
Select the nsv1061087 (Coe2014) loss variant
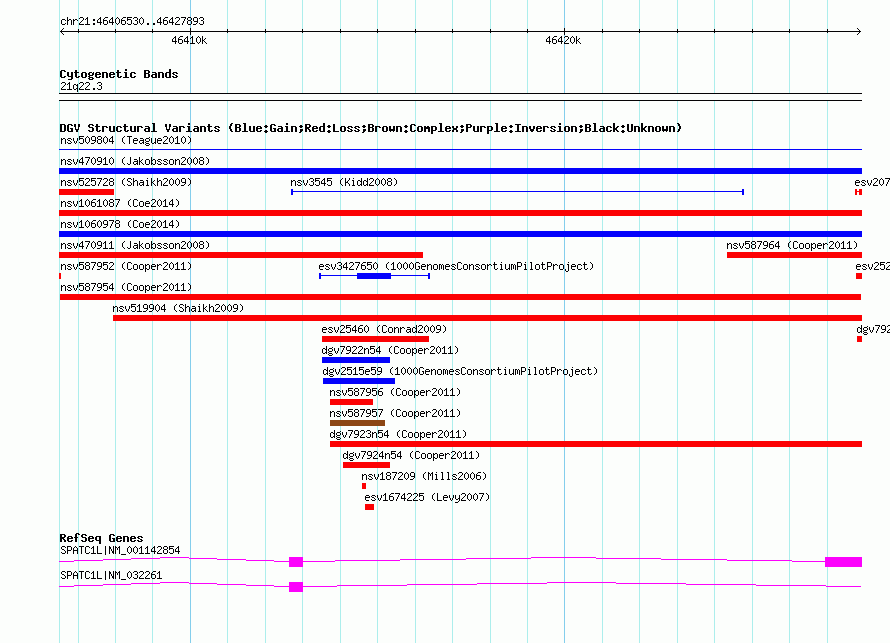pos(460,213)
